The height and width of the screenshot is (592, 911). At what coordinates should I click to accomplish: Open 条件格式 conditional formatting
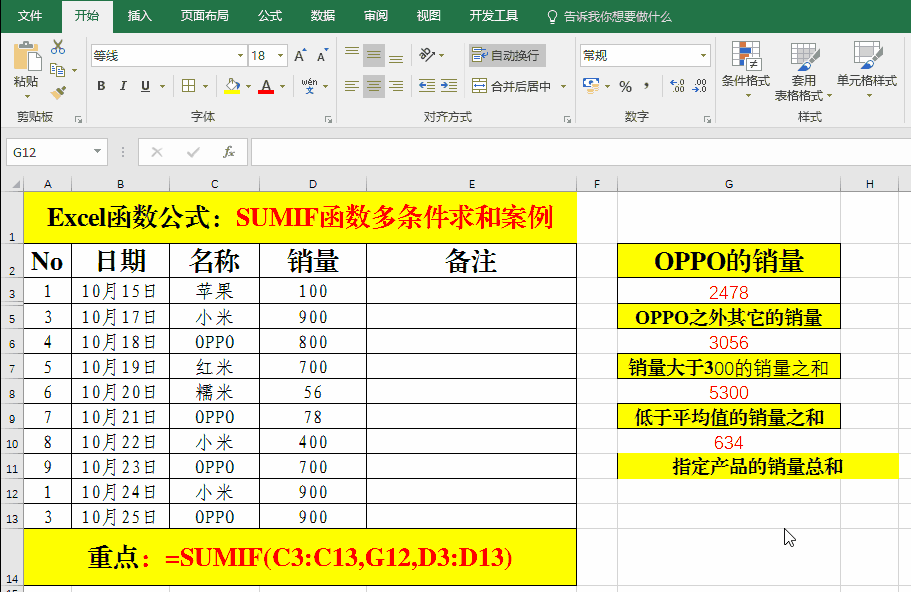pyautogui.click(x=746, y=70)
